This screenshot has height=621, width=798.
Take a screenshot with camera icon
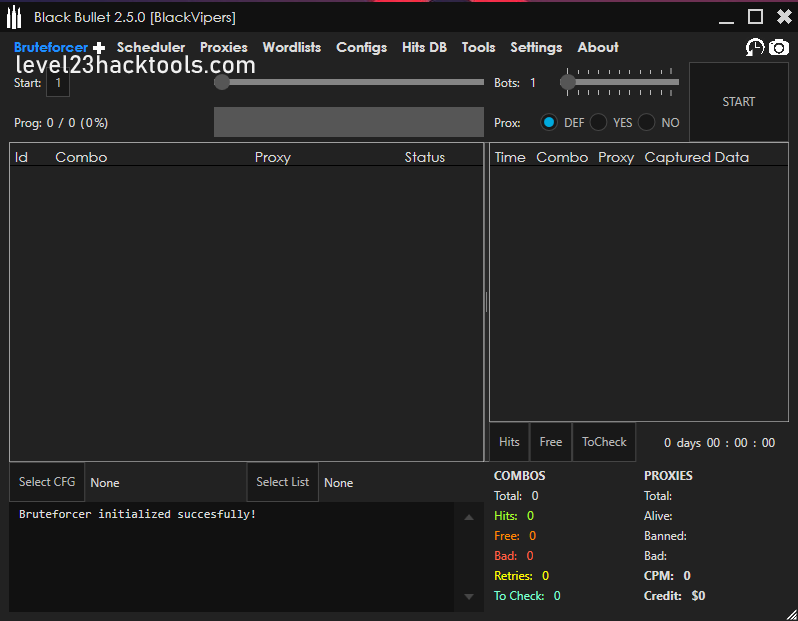click(779, 47)
